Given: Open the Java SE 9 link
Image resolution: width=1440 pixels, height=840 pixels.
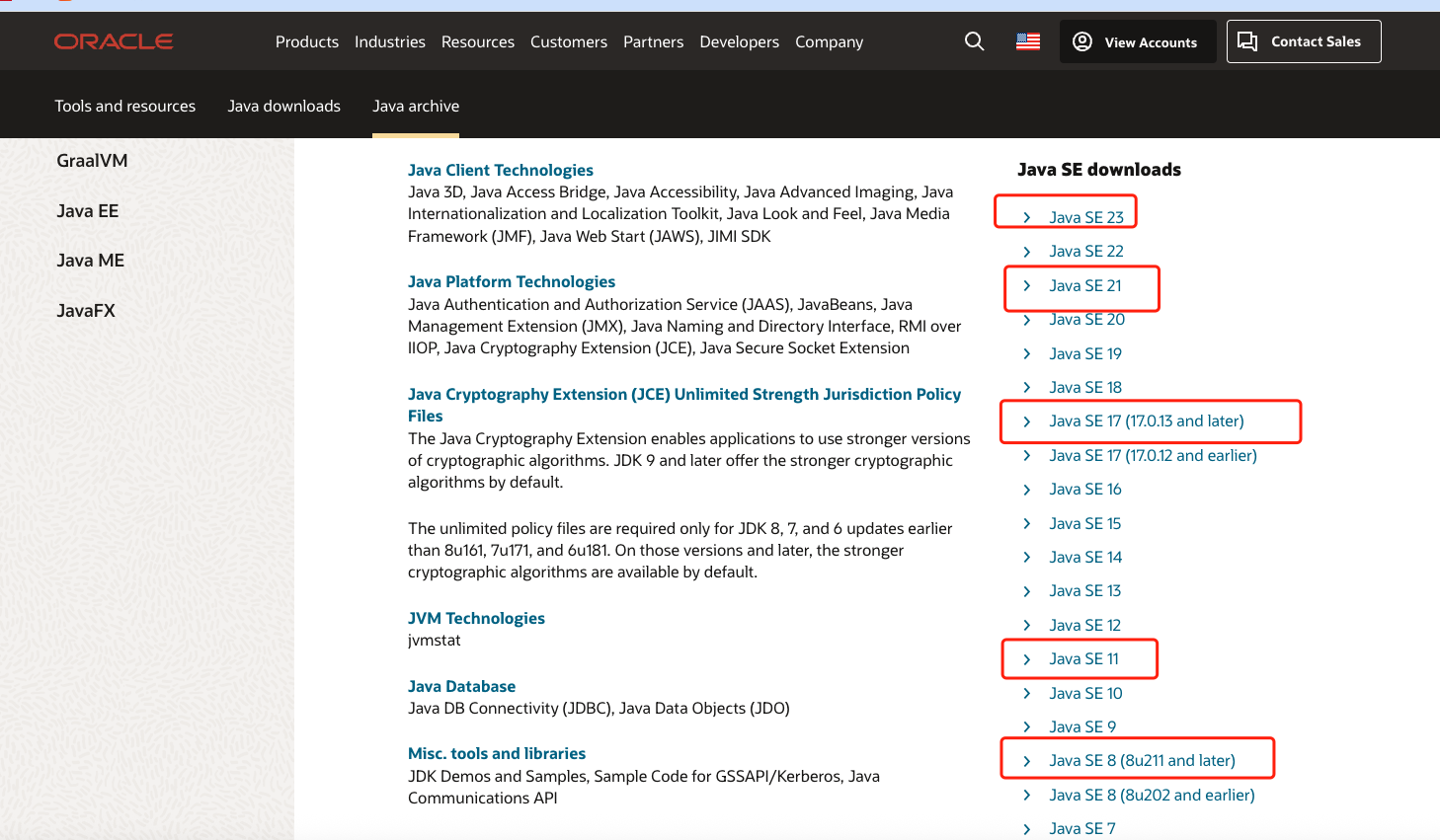Looking at the screenshot, I should [x=1082, y=726].
